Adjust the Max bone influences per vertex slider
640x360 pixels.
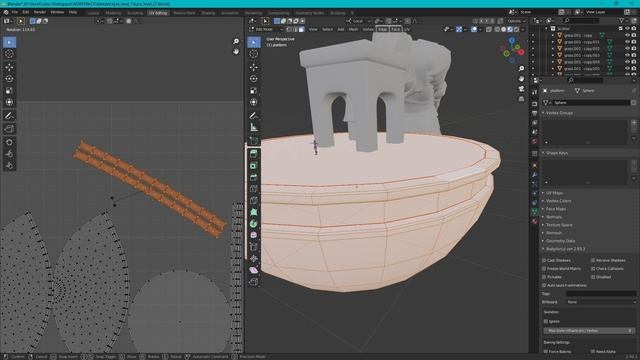[x=589, y=331]
